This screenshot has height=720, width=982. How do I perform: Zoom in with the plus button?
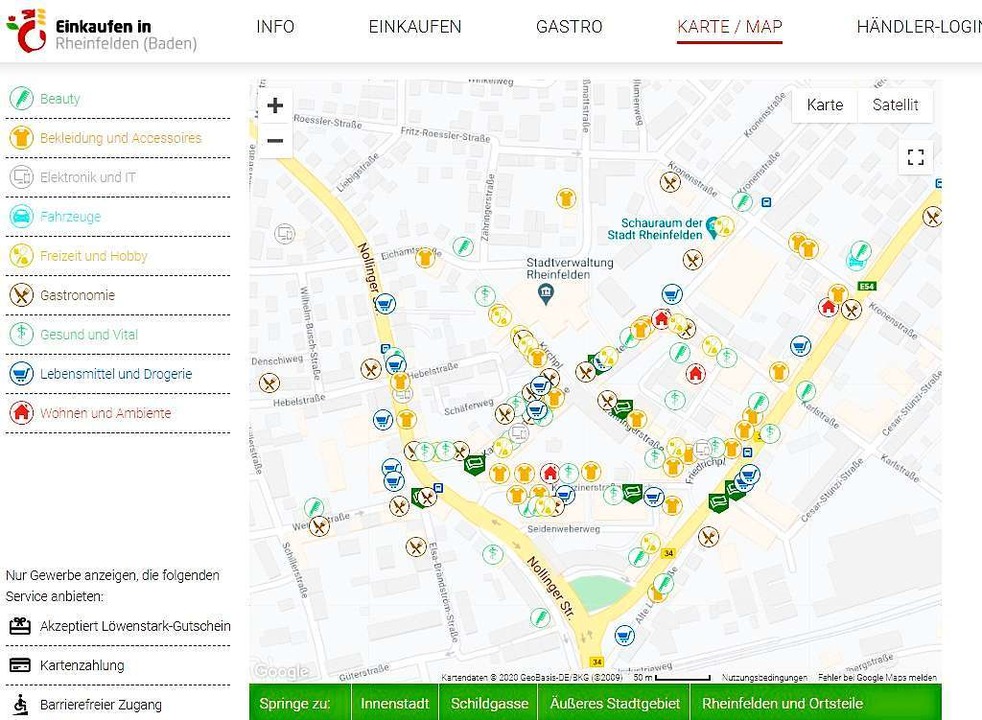point(275,106)
